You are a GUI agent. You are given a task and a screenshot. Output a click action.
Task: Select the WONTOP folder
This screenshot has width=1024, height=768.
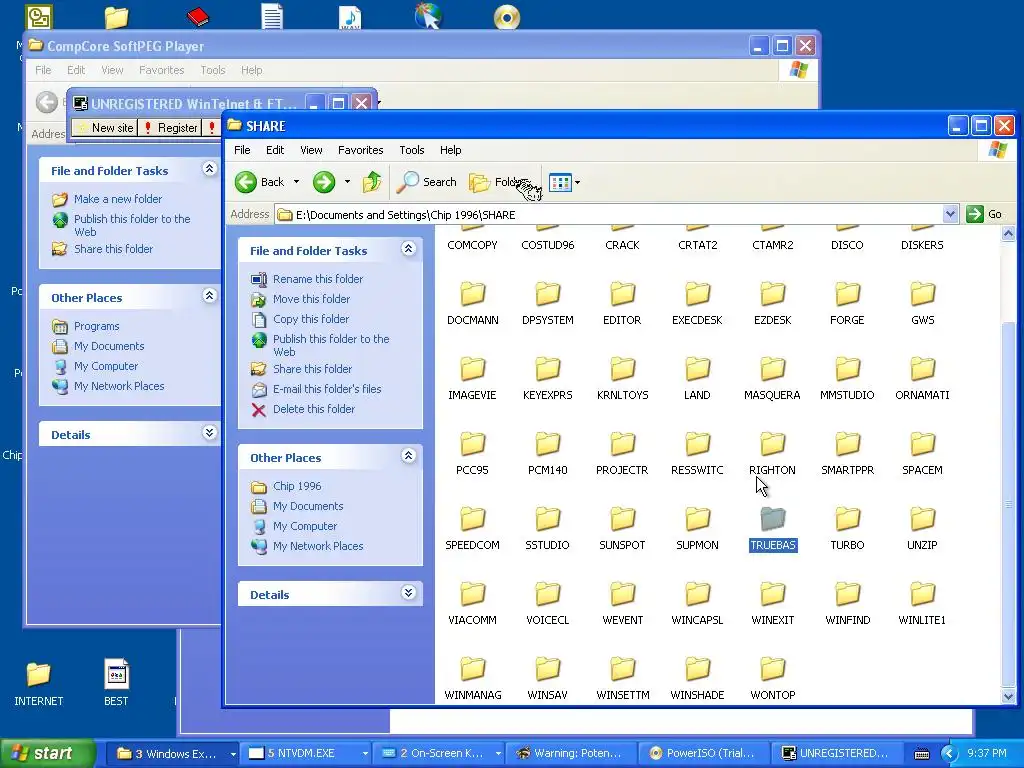[773, 679]
